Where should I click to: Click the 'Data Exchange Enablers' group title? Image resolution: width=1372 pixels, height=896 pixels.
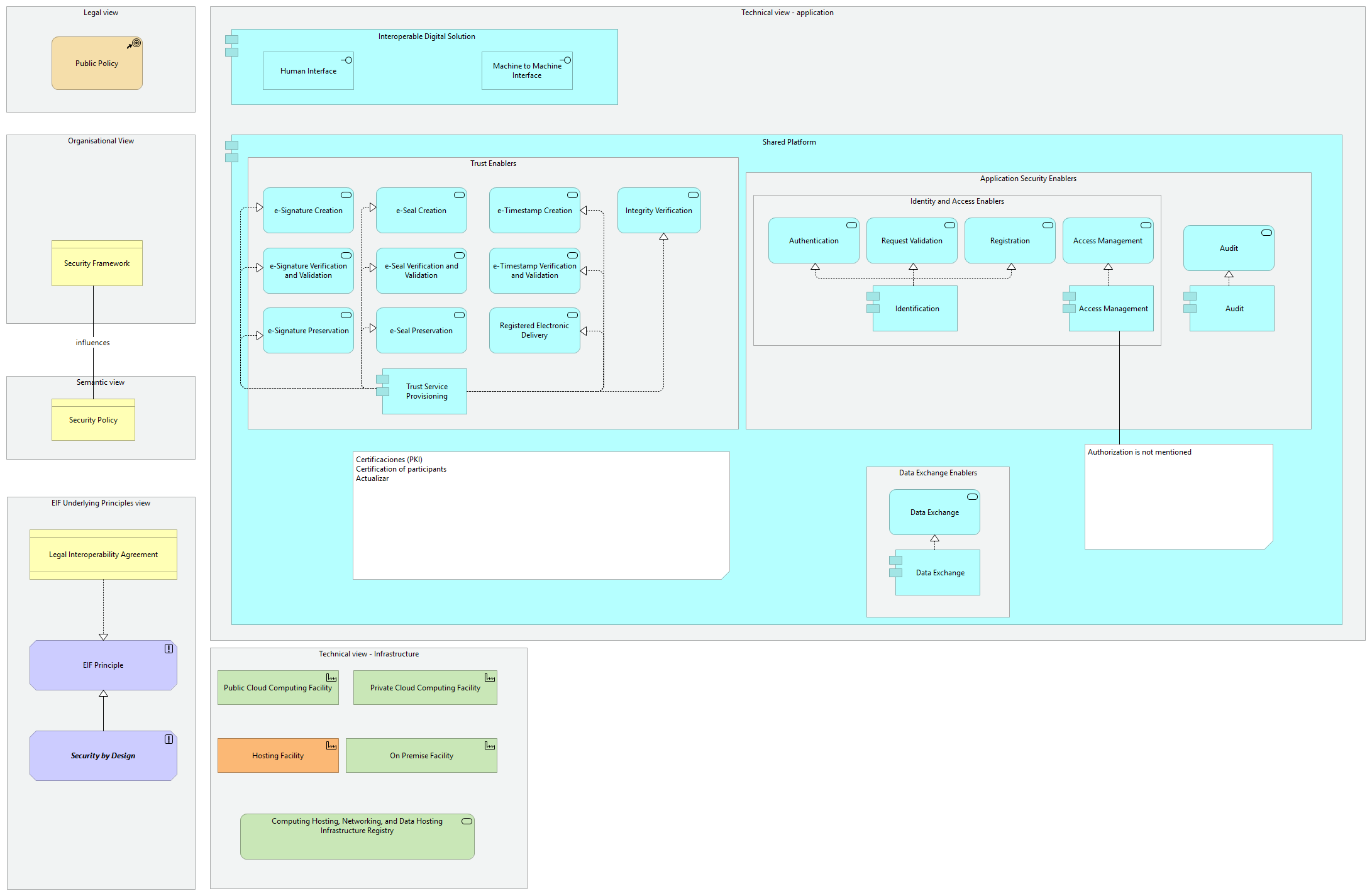coord(938,473)
